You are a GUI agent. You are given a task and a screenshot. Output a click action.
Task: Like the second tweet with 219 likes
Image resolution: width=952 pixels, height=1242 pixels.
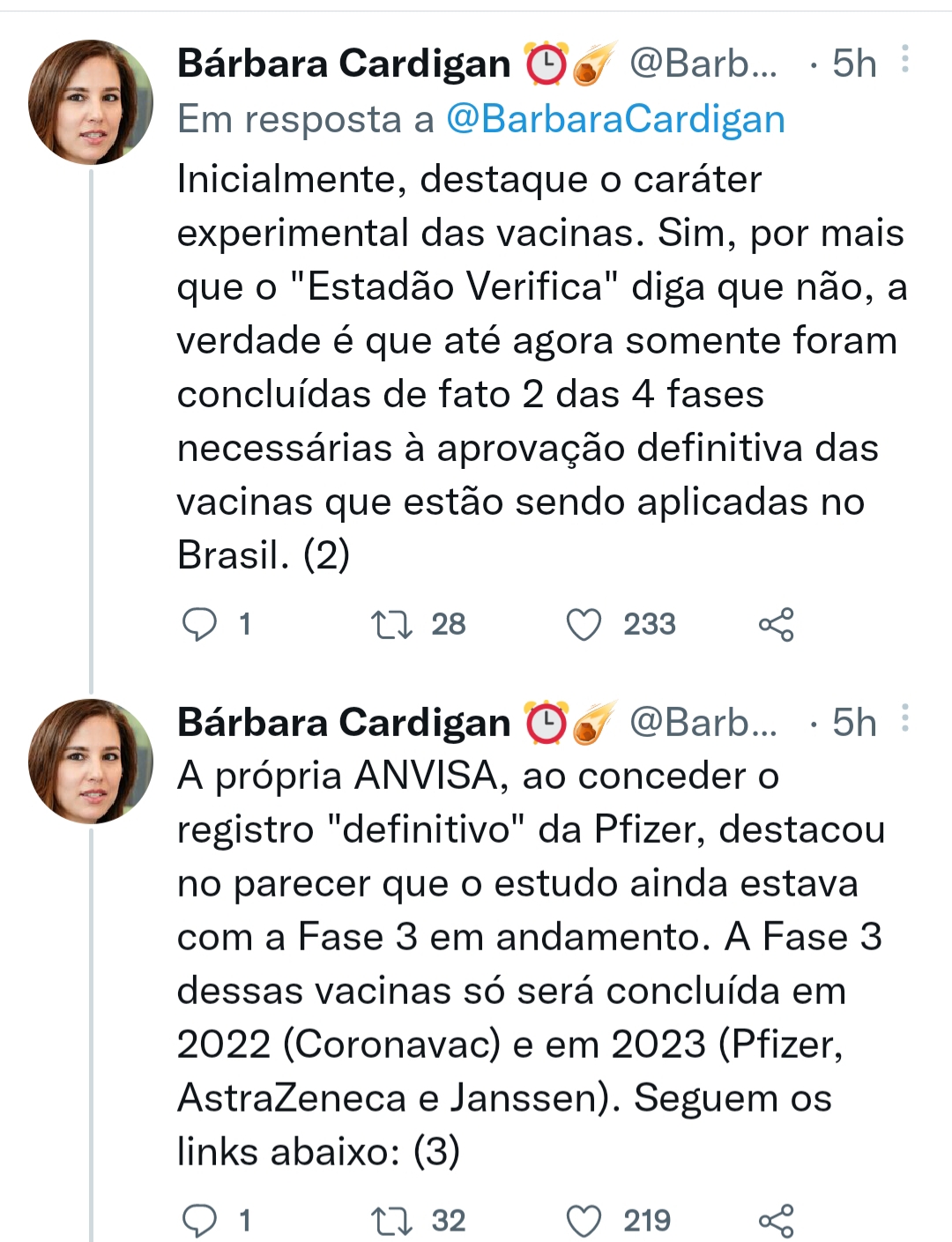[x=584, y=1221]
